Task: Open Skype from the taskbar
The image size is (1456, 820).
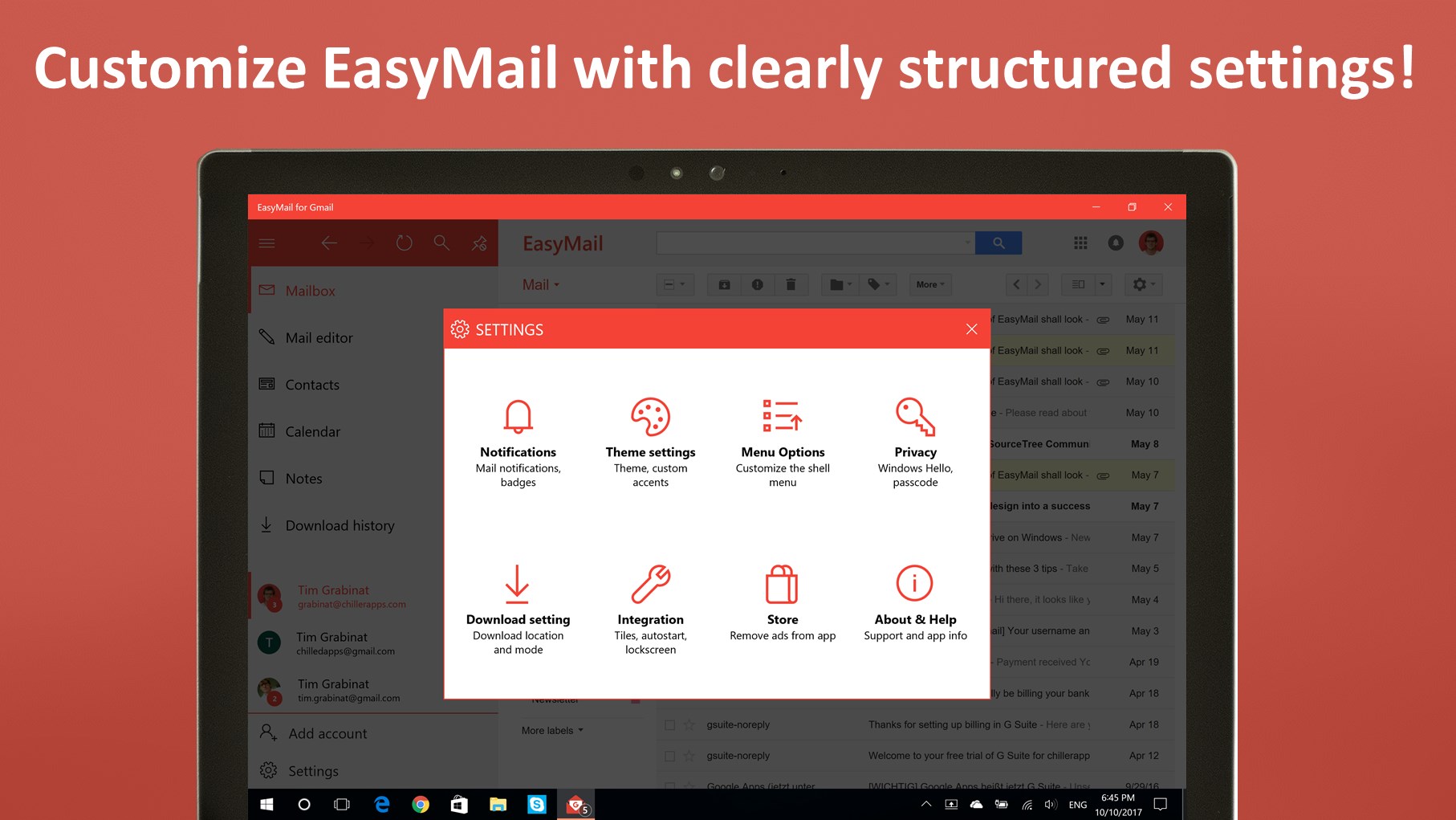Action: click(537, 804)
